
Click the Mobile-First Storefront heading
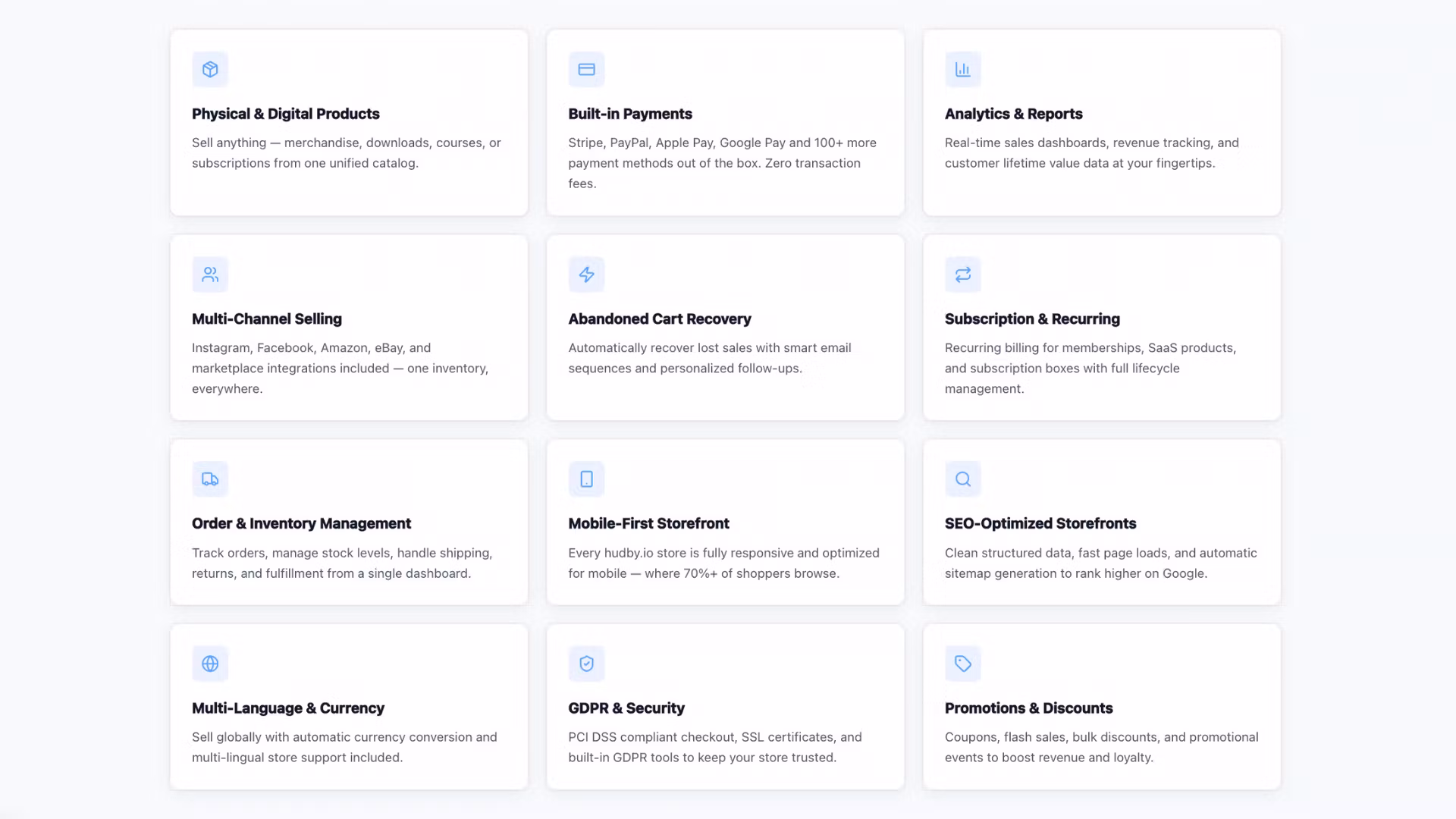click(648, 524)
